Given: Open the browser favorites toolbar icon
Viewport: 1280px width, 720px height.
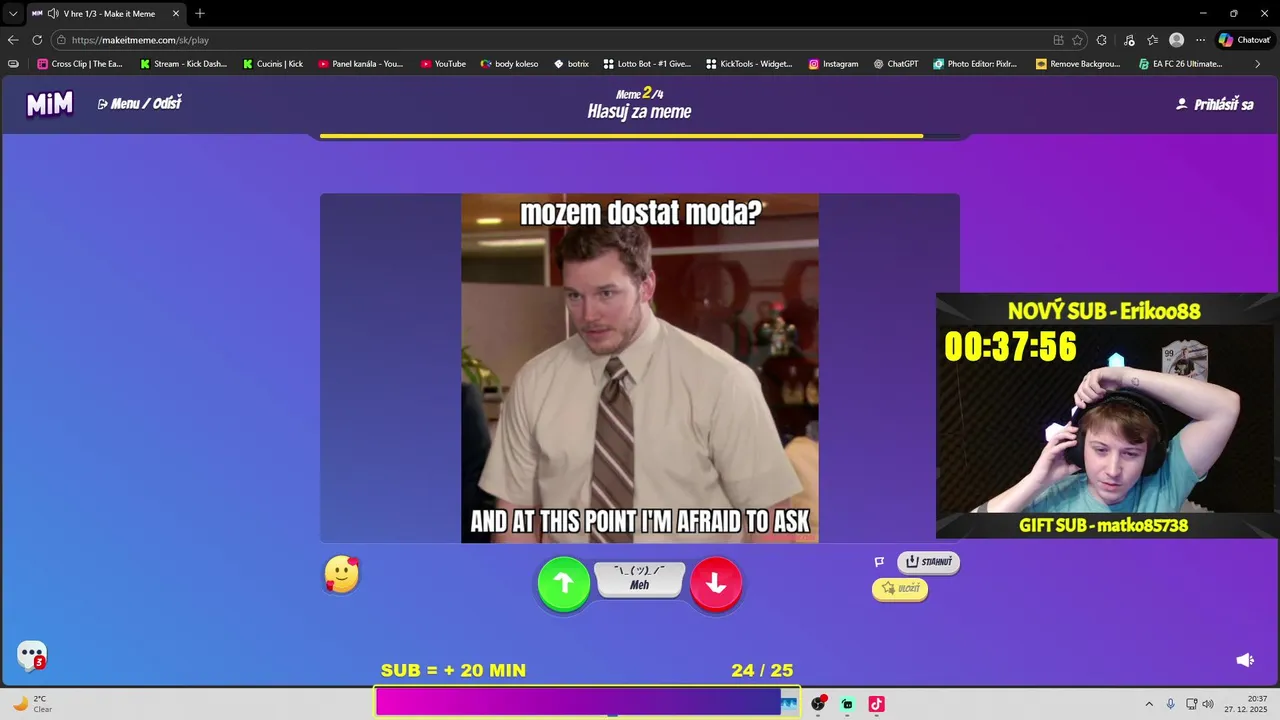Looking at the screenshot, I should coord(1153,40).
